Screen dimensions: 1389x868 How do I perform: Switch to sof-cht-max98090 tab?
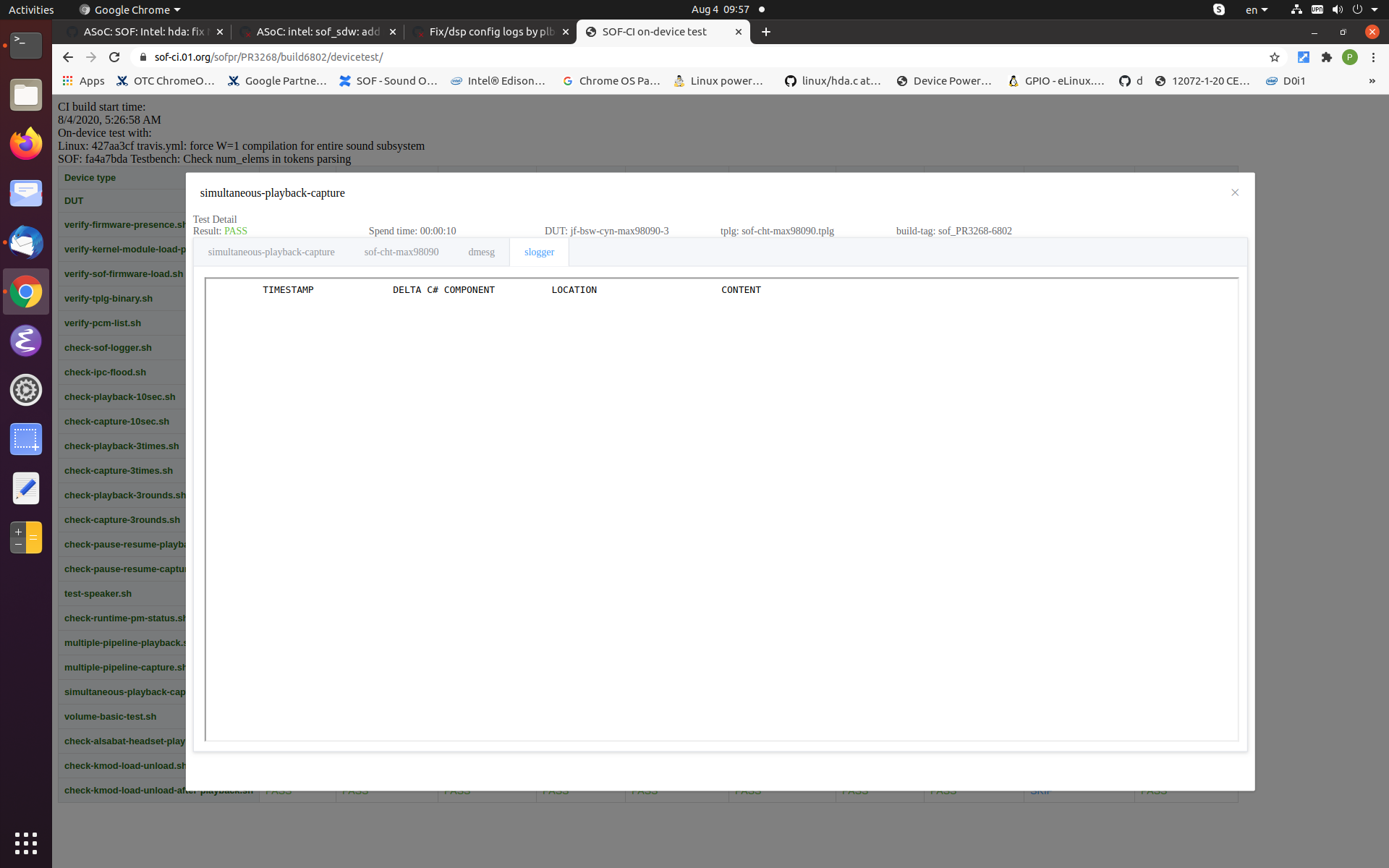402,252
